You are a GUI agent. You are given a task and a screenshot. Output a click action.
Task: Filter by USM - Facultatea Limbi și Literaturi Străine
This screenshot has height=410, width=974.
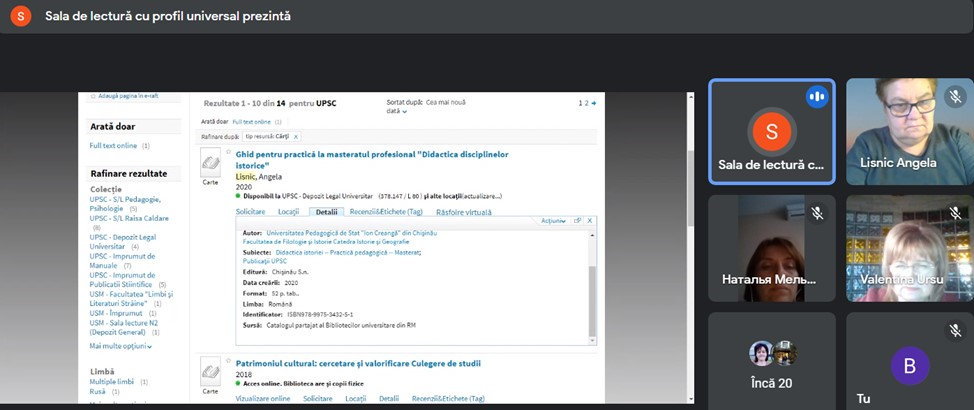[131, 298]
